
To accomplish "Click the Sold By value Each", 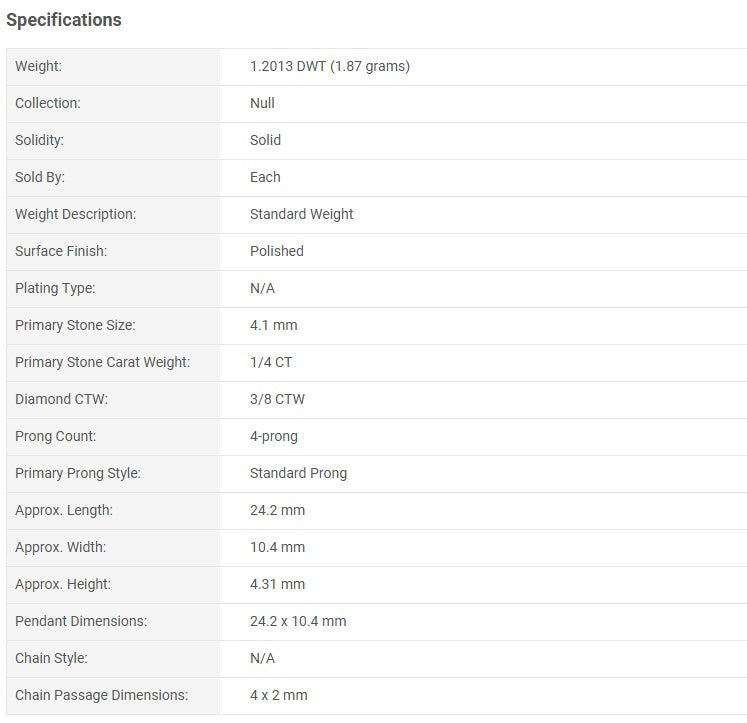I will [x=265, y=177].
